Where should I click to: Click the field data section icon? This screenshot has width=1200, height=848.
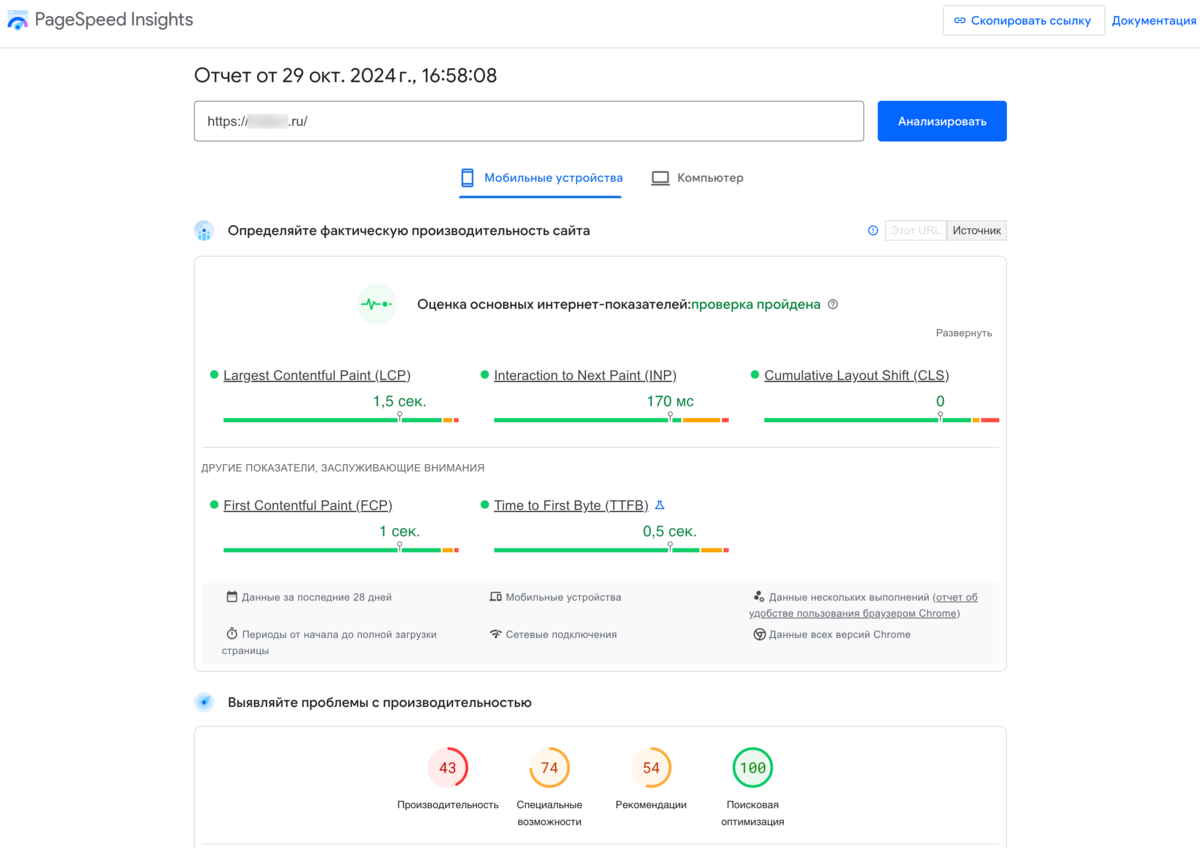pos(204,231)
